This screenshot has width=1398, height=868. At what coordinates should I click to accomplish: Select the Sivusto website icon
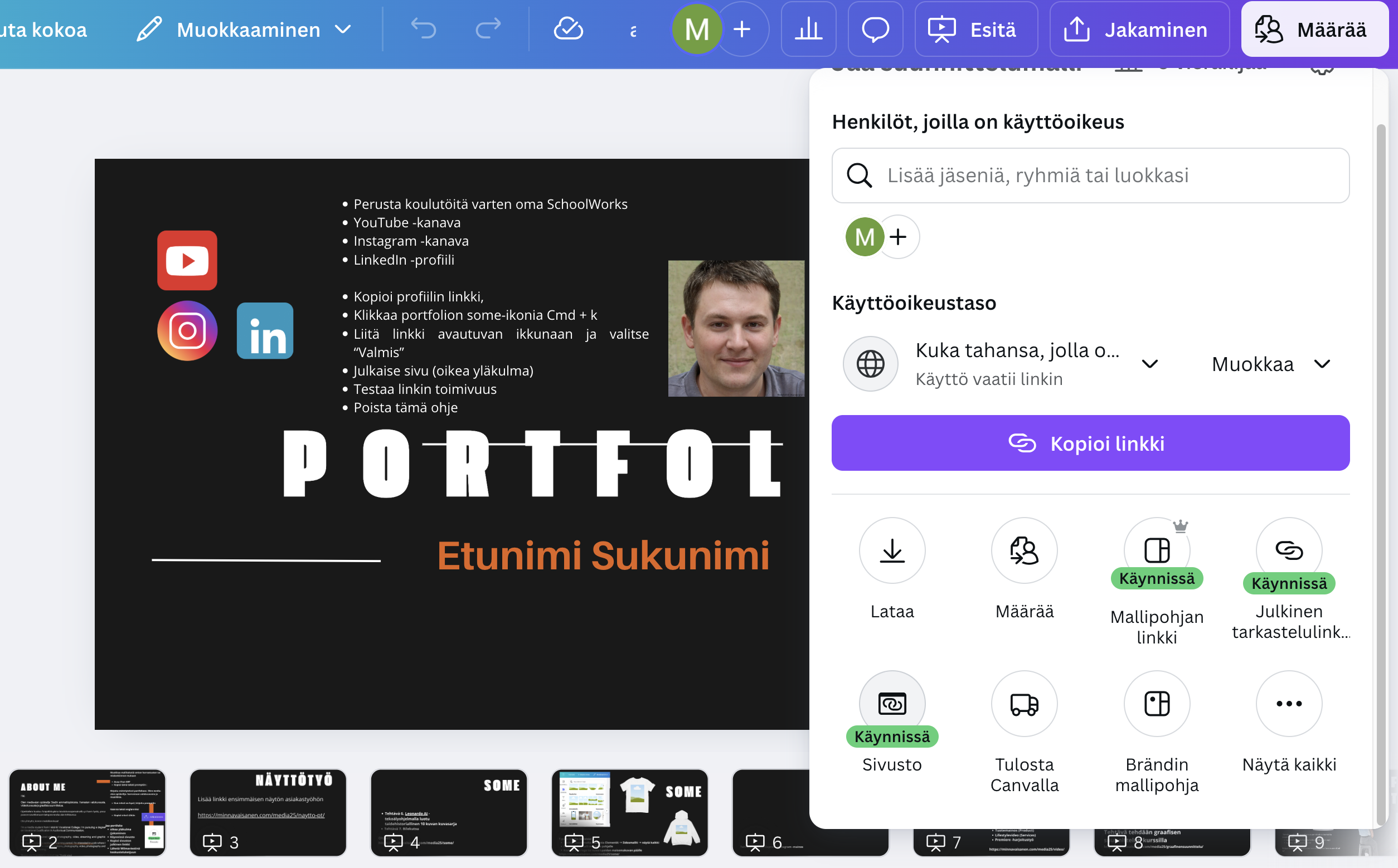(x=891, y=704)
